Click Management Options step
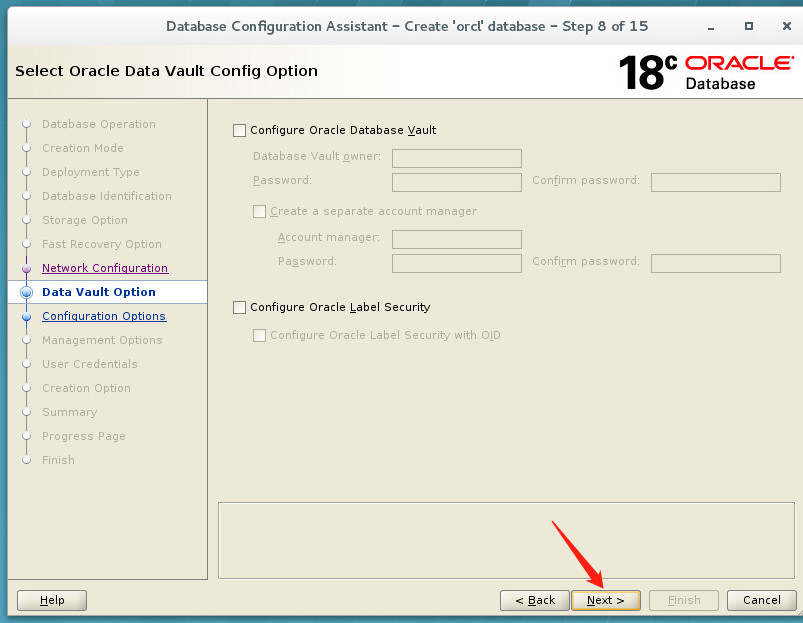Viewport: 803px width, 623px height. tap(102, 340)
